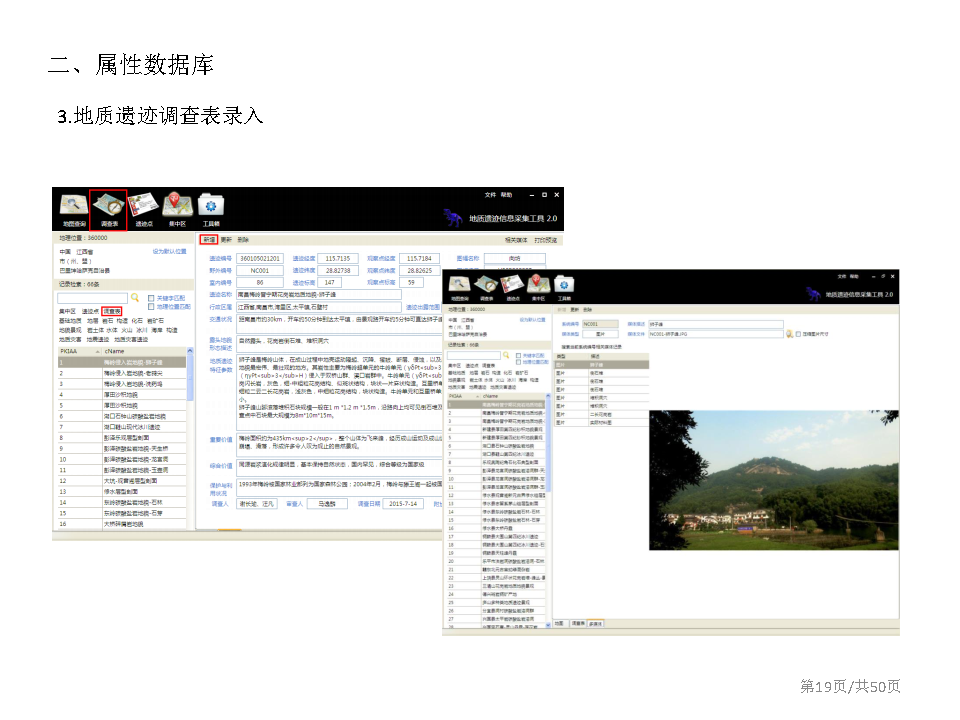This screenshot has width=960, height=720.
Task: Toggle 关键字匹配 checkbox in right window
Action: (519, 355)
